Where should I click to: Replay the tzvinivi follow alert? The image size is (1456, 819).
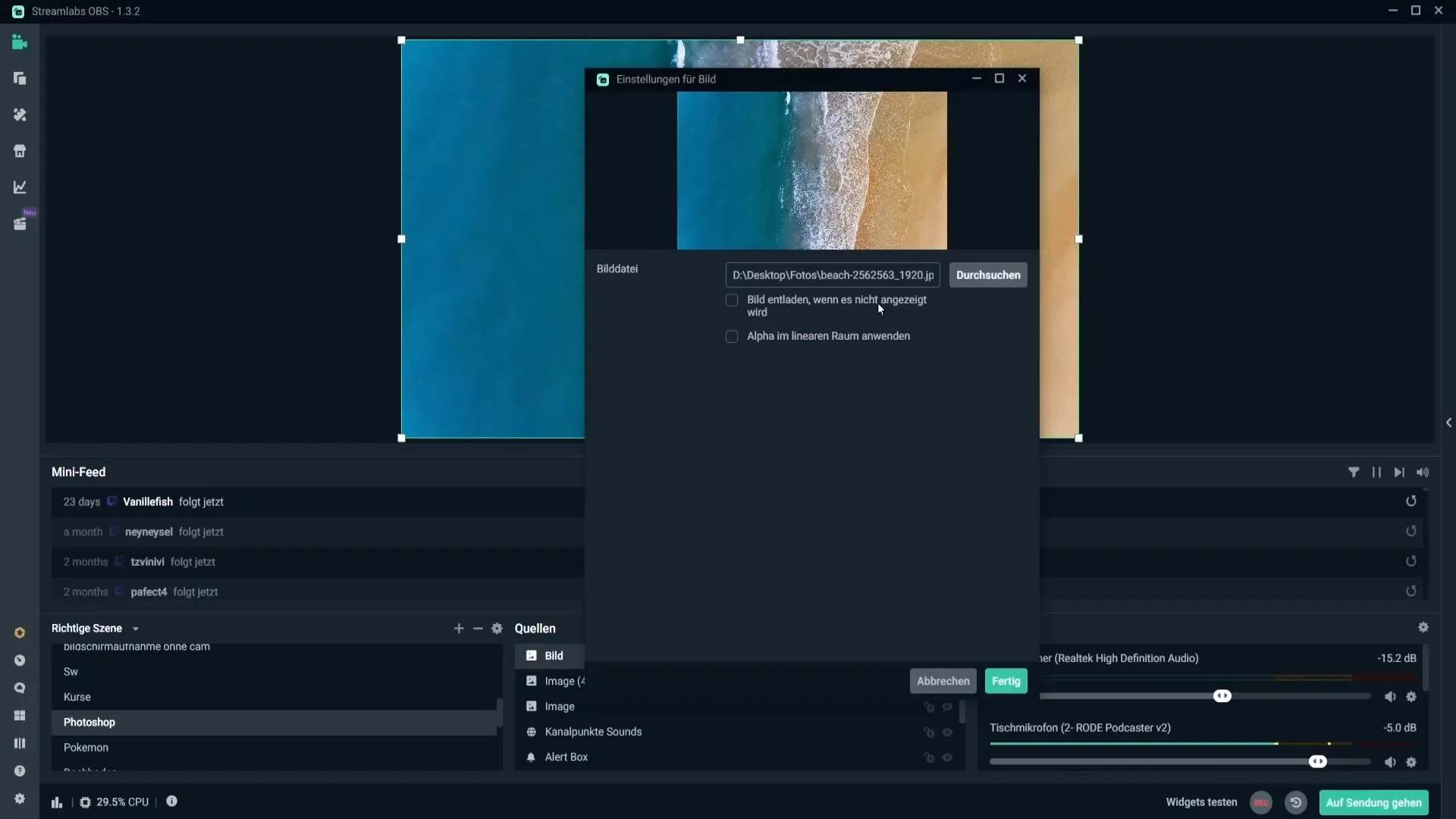pos(1411,561)
